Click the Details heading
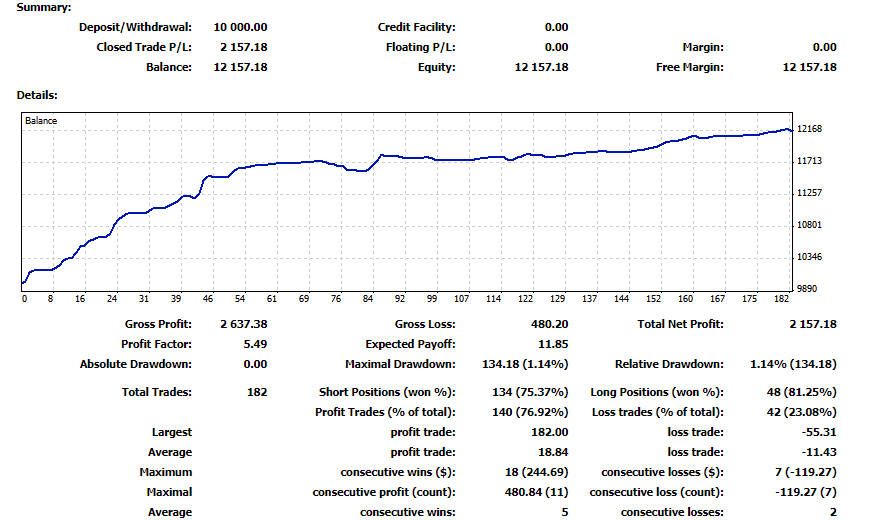Viewport: 894px width, 520px height. click(x=37, y=95)
